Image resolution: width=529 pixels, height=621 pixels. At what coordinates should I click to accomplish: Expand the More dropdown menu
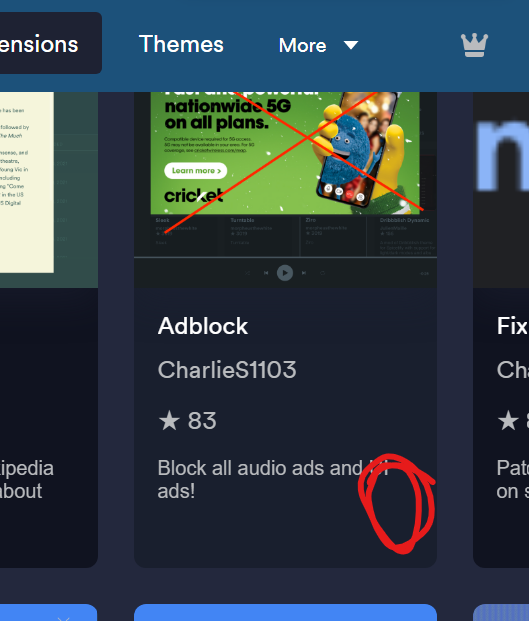pos(318,45)
